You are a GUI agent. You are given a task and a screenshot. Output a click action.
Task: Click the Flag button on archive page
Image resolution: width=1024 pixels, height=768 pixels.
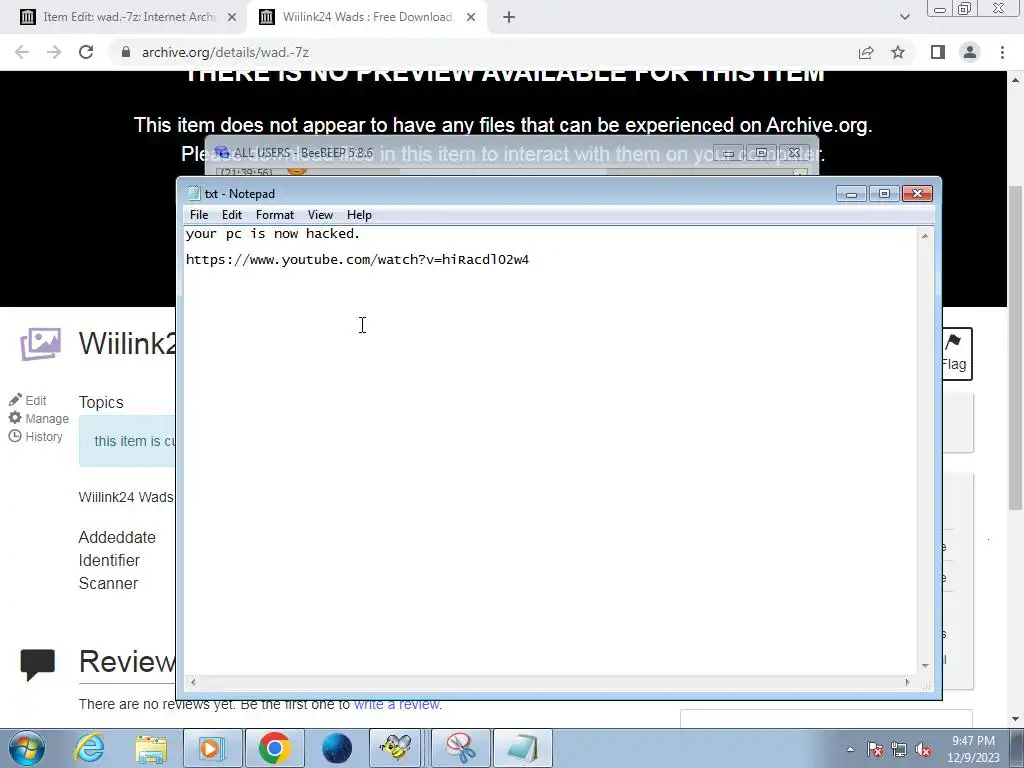957,354
